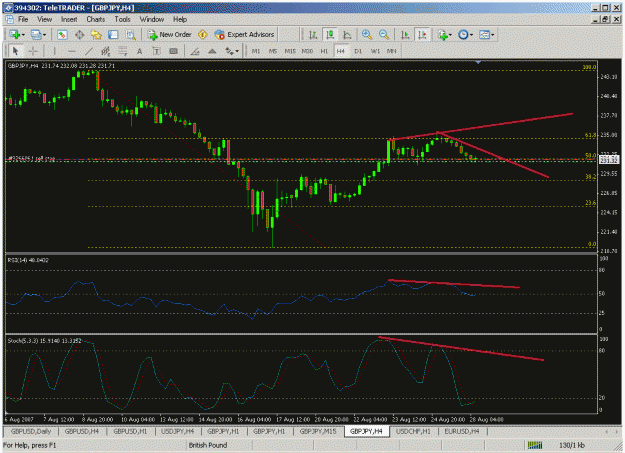Open the Insert menu
625x453 pixels.
pyautogui.click(x=69, y=19)
